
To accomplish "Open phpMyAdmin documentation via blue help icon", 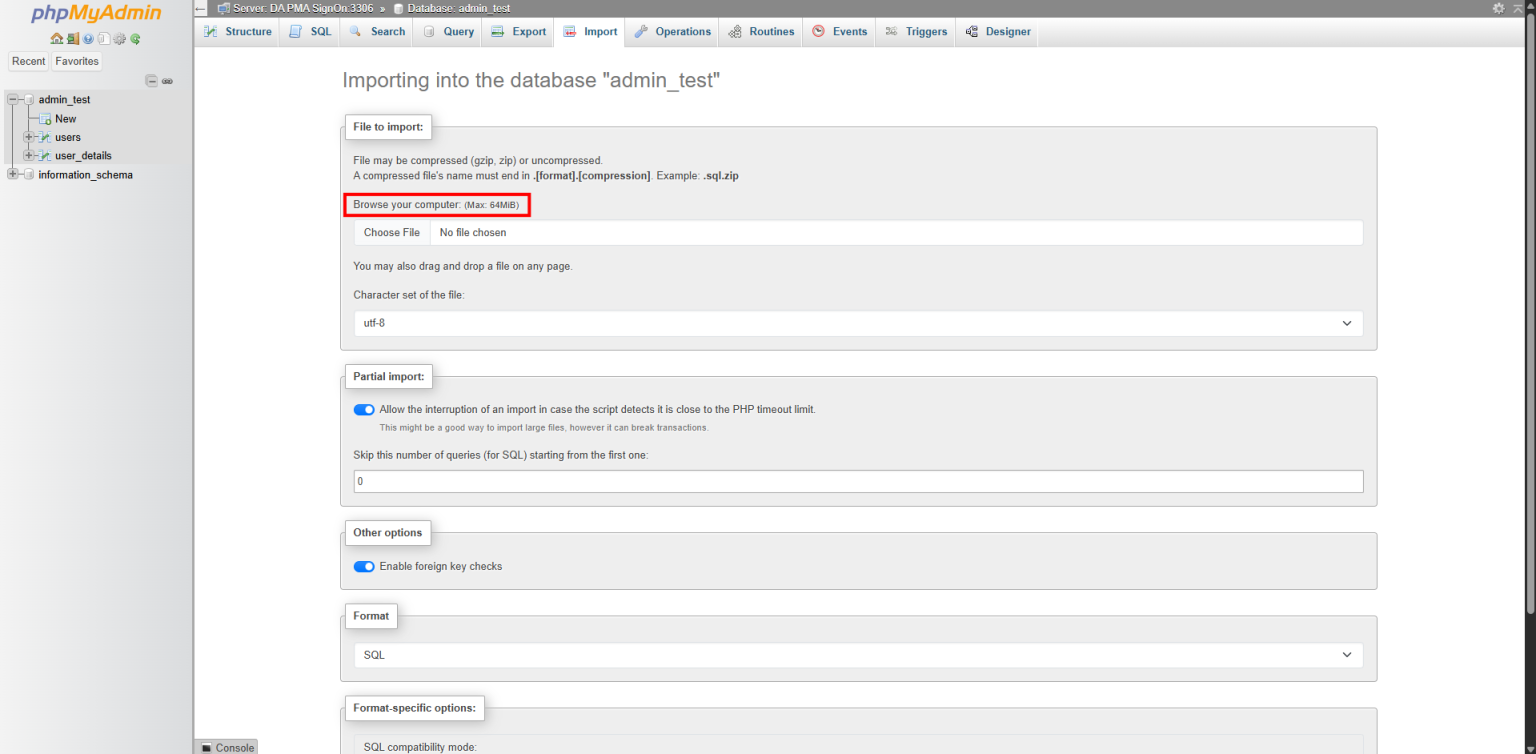I will coord(87,38).
